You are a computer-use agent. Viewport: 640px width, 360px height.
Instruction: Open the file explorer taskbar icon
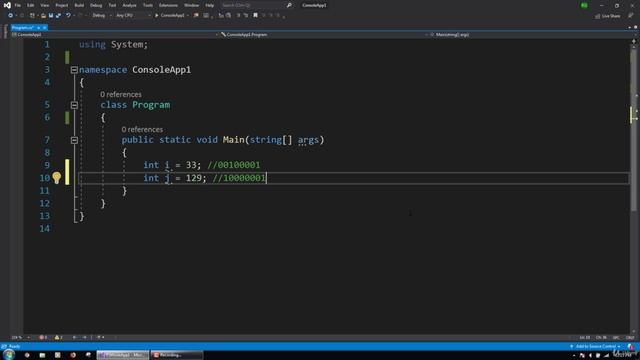pos(42,355)
